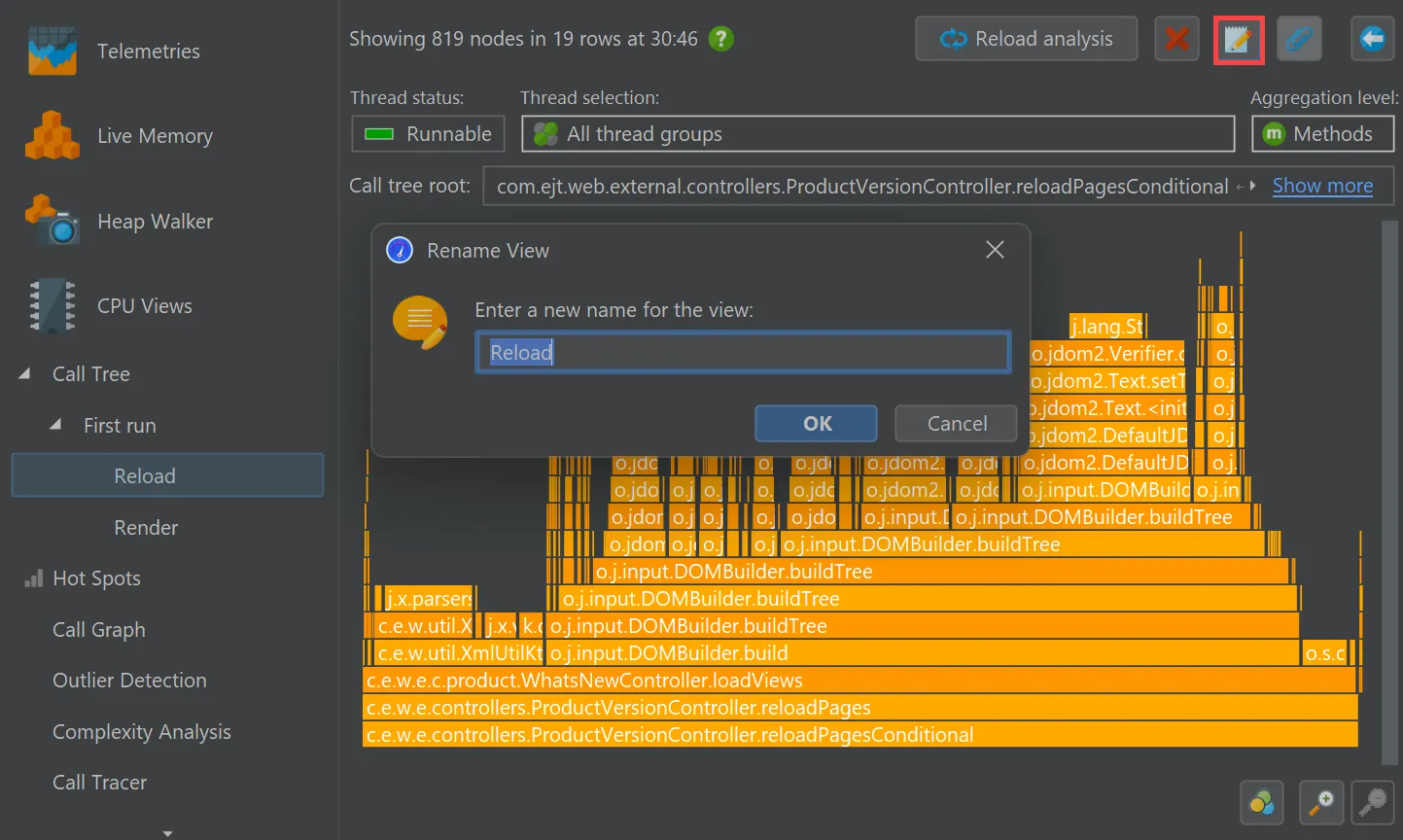Click c.e.w.util.XmlUtilKt flame bar
This screenshot has width=1403, height=840.
click(x=459, y=653)
